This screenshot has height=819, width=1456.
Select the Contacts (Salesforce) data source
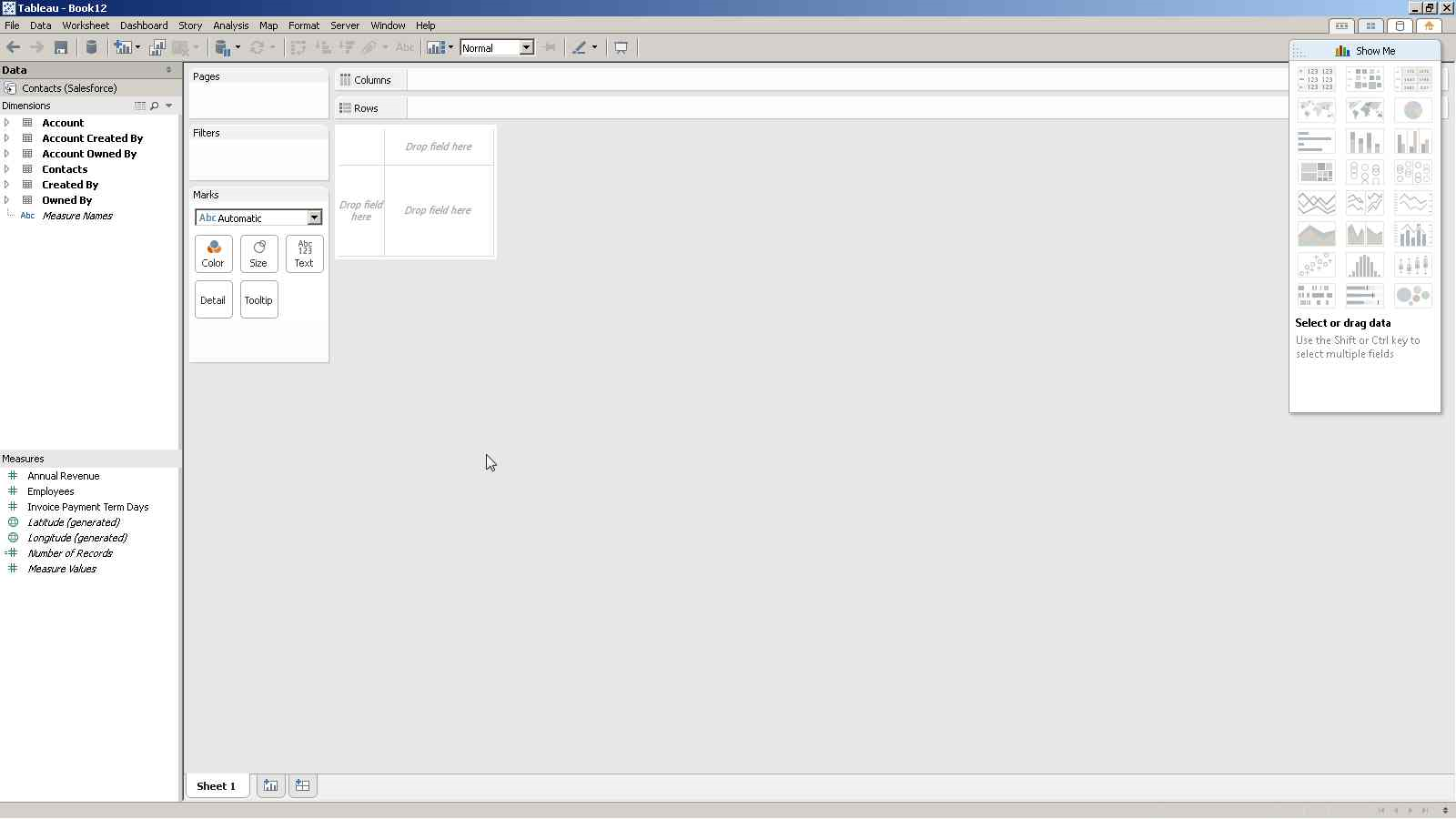(69, 88)
